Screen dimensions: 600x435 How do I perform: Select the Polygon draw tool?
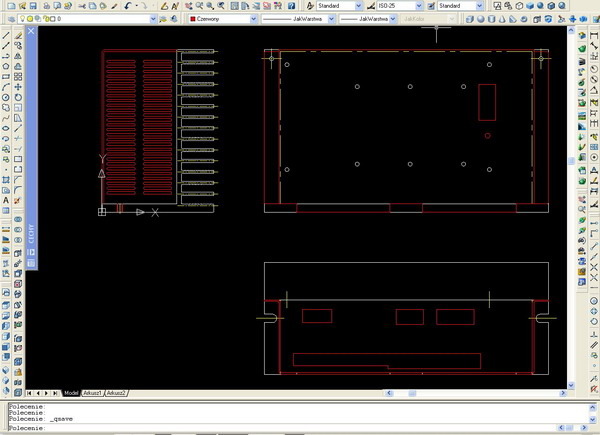pos(6,67)
